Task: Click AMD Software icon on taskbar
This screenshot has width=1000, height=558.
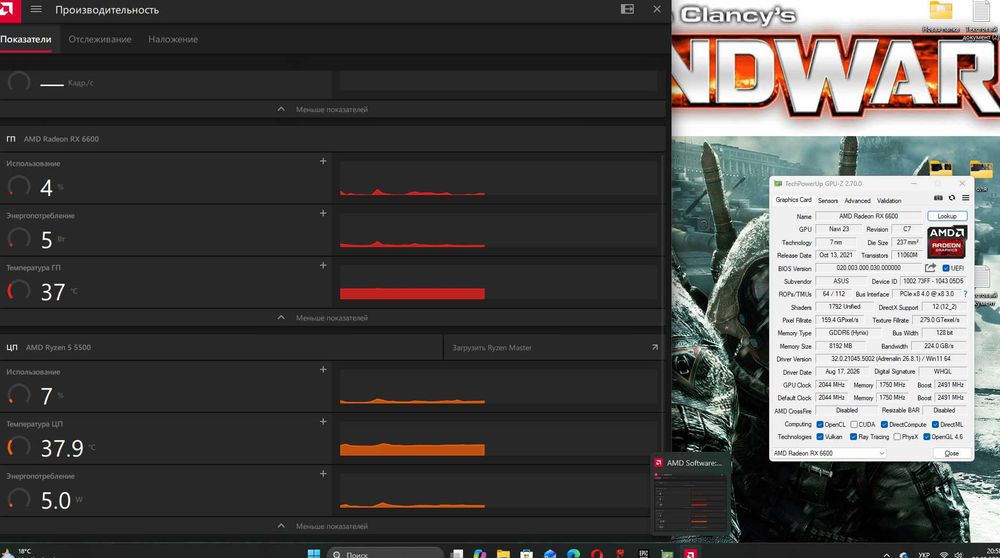Action: 690,554
